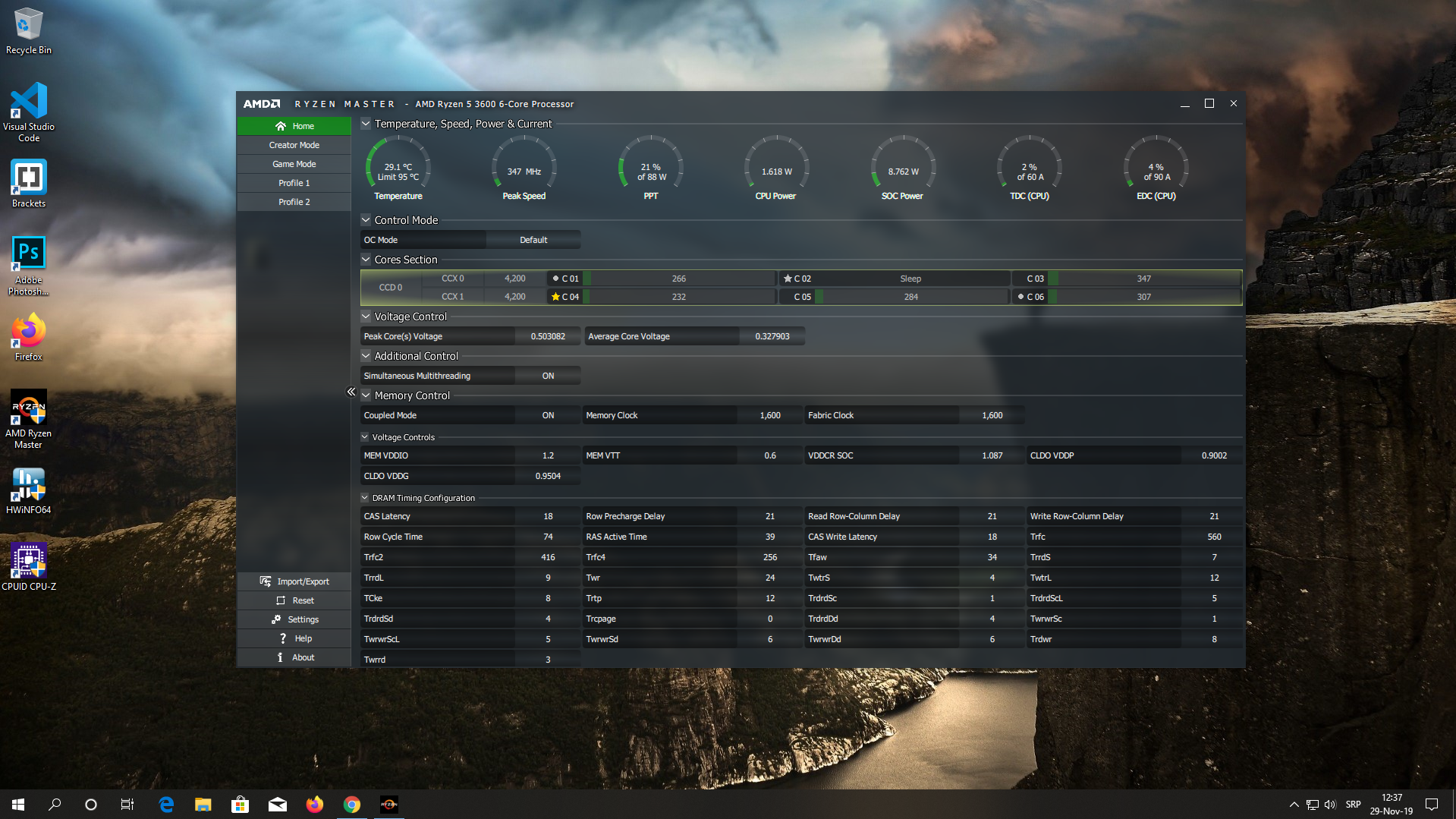
Task: Select the Home tab in sidebar
Action: (x=294, y=126)
